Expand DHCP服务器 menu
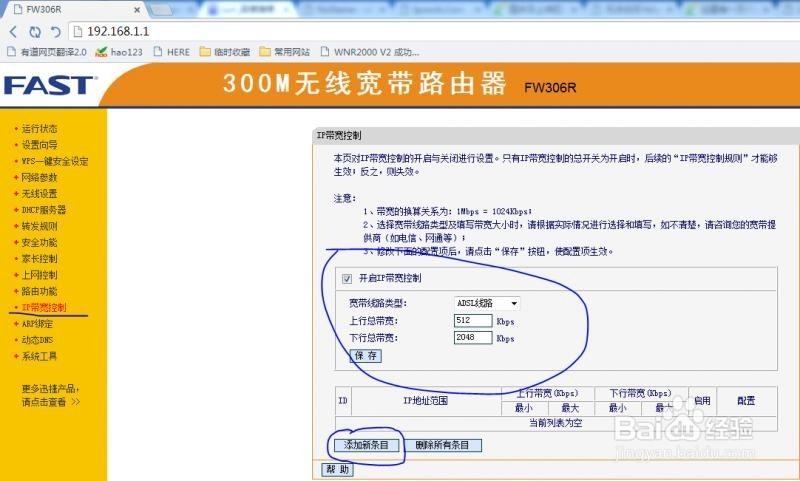 click(x=43, y=210)
